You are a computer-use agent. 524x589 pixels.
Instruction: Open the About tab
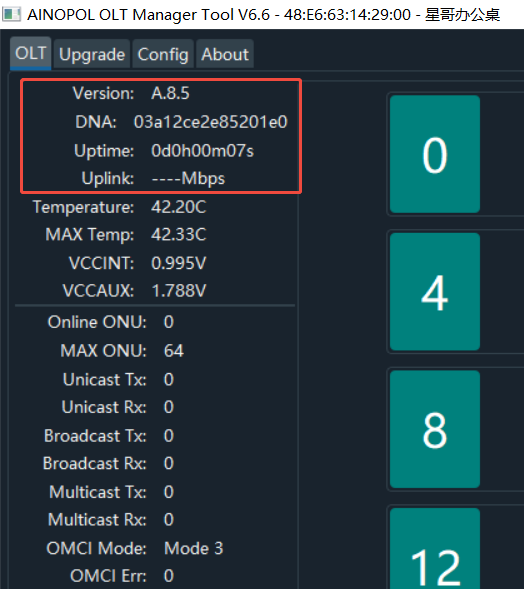click(x=225, y=54)
